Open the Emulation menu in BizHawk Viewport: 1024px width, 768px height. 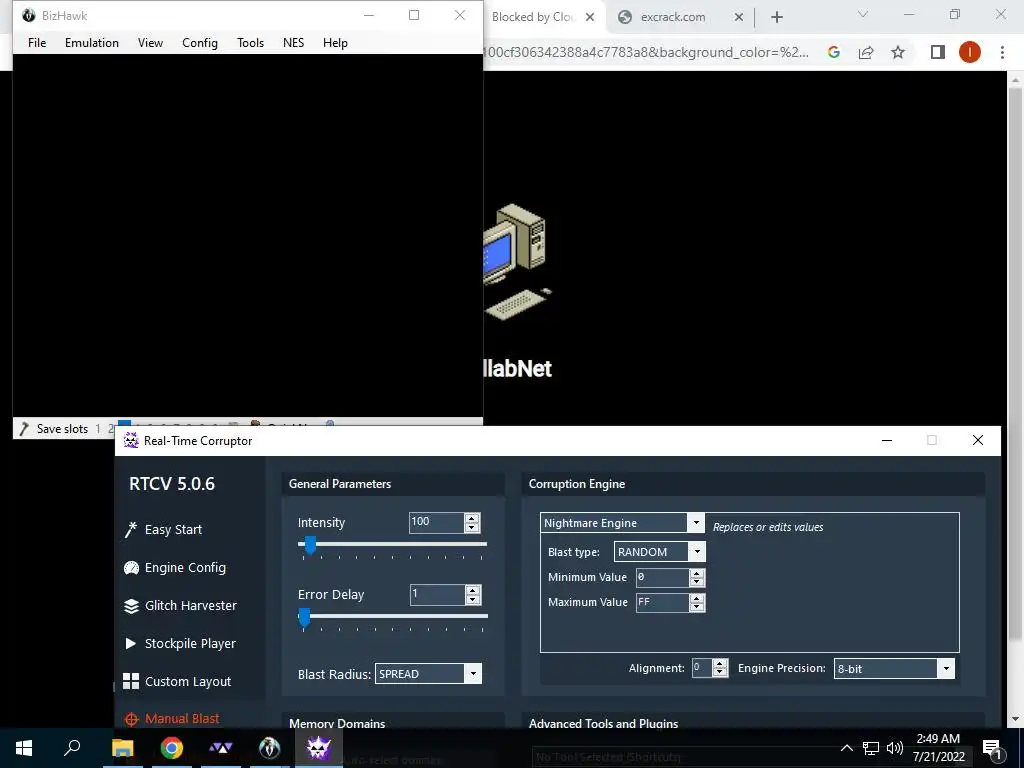(x=91, y=42)
